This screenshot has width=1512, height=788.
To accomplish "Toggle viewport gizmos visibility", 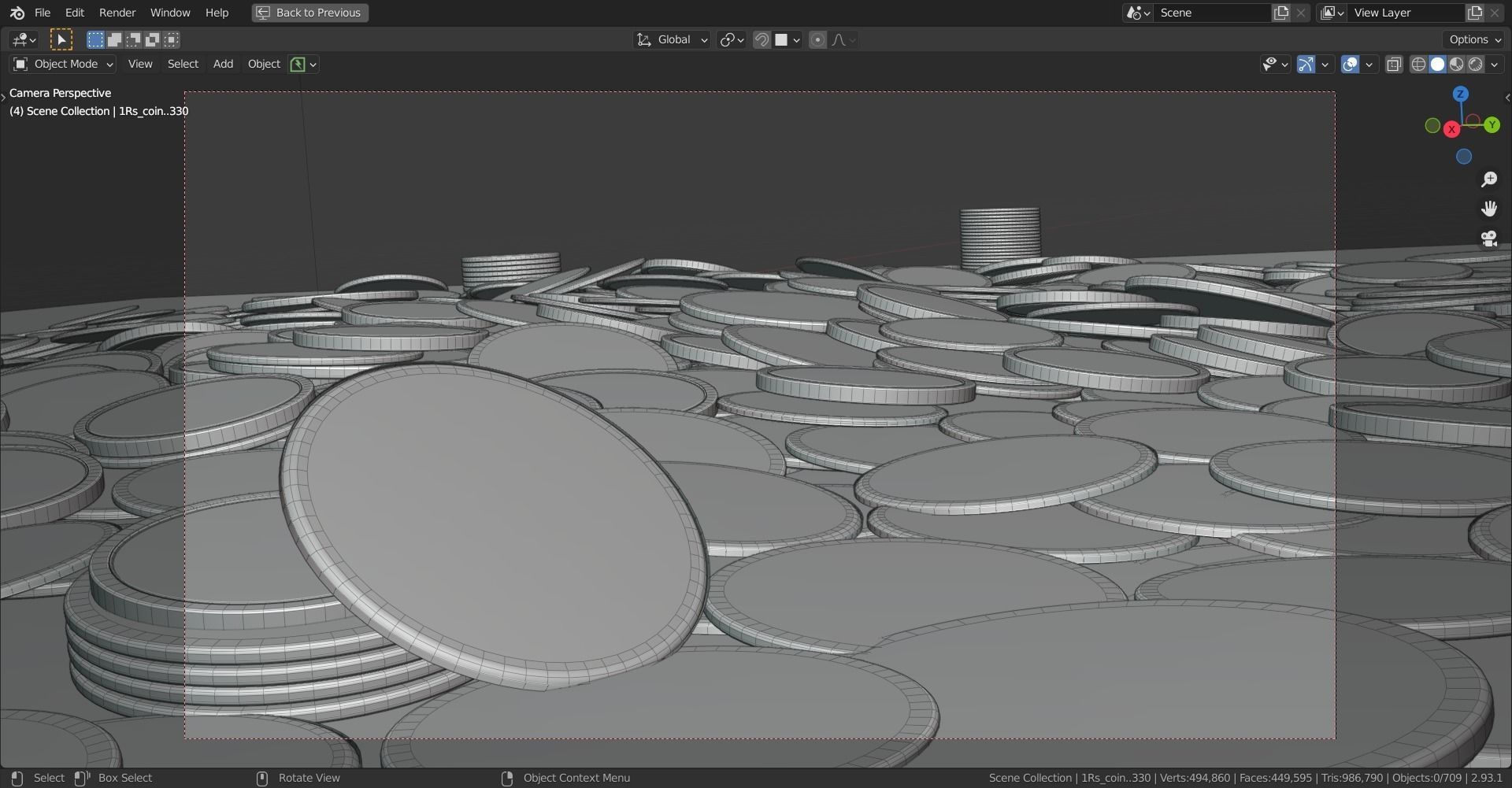I will (1306, 64).
